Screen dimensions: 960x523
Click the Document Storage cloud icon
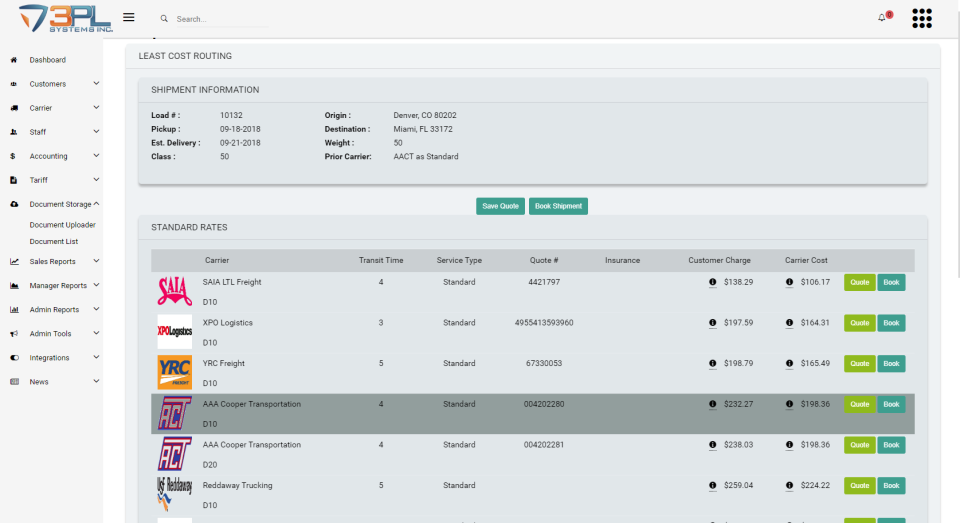pyautogui.click(x=14, y=204)
